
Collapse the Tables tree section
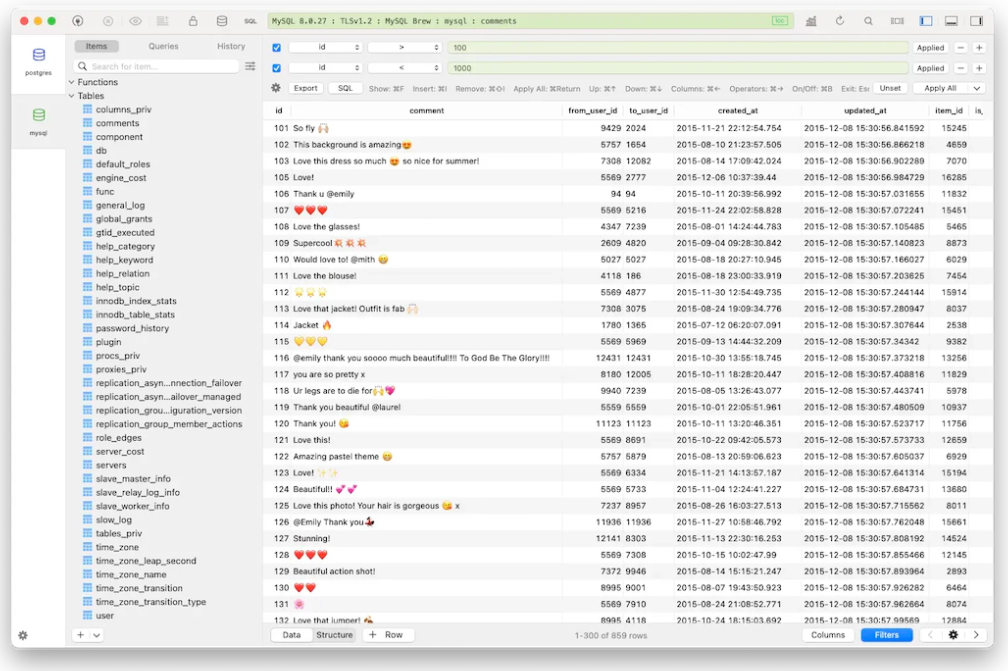pos(72,96)
